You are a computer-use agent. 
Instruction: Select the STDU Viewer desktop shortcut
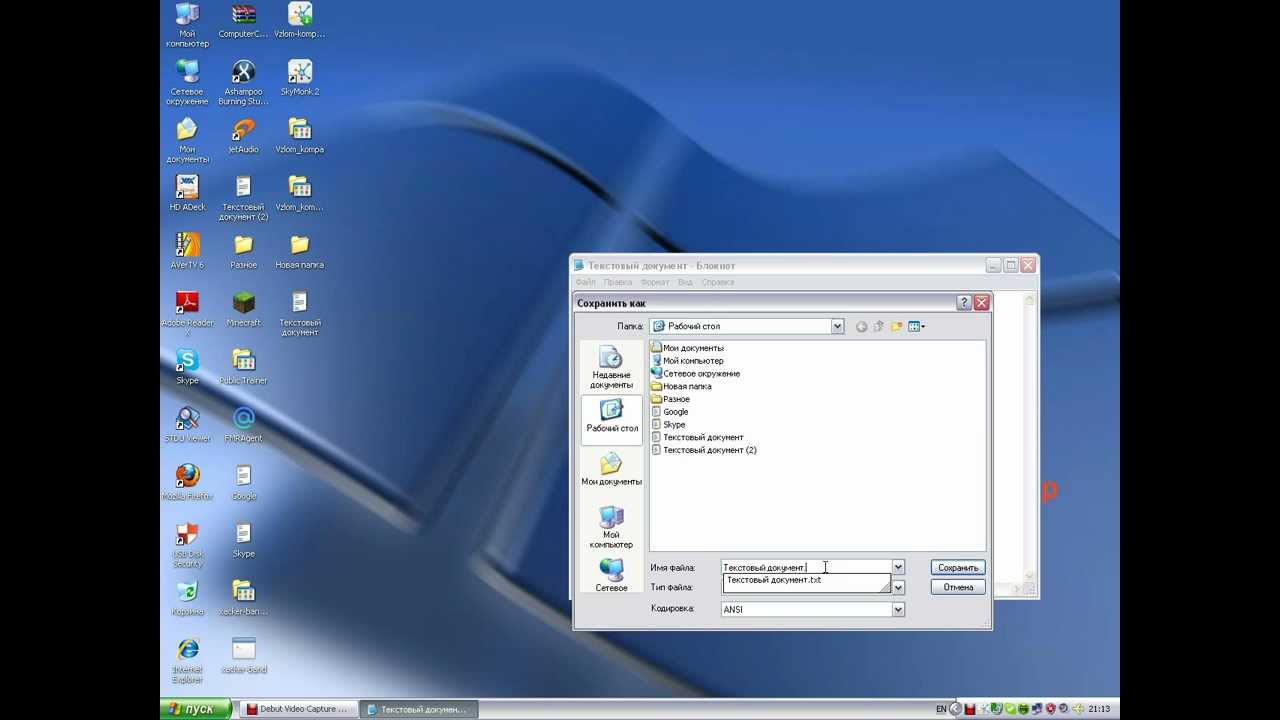187,425
